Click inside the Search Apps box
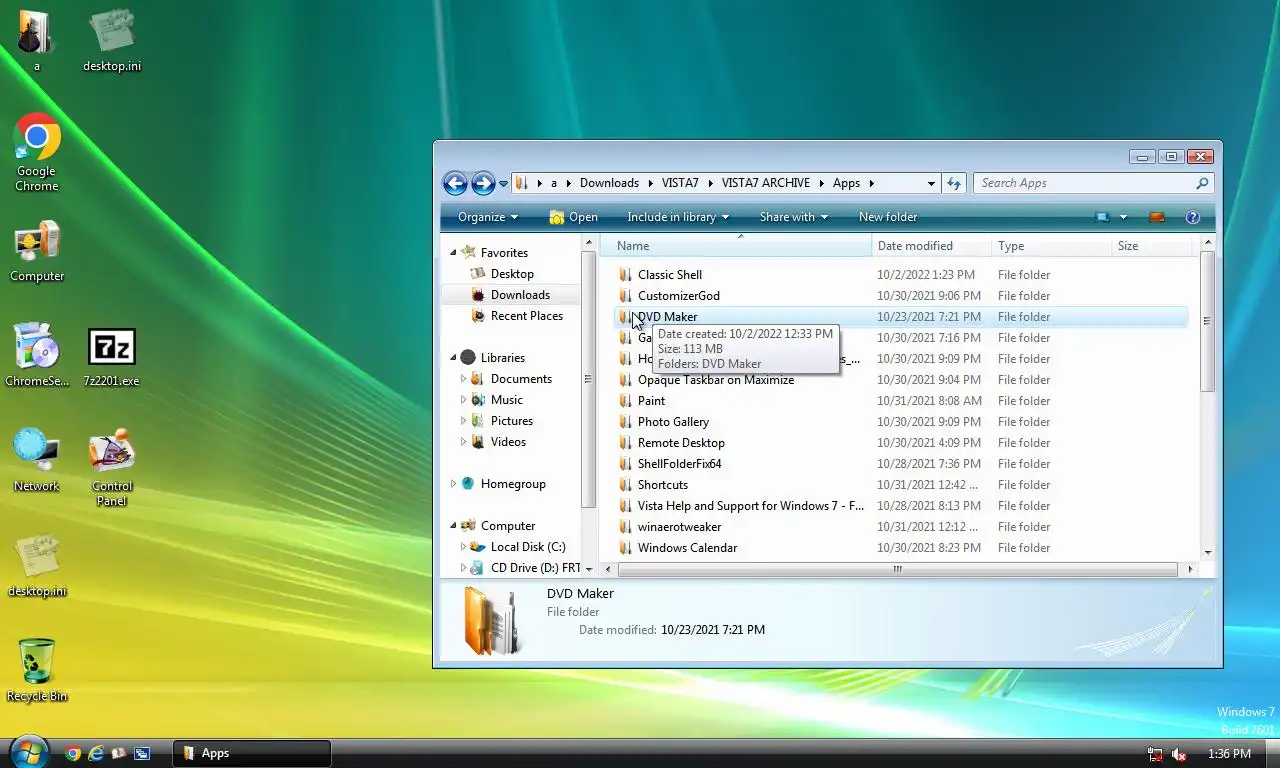 (1083, 183)
